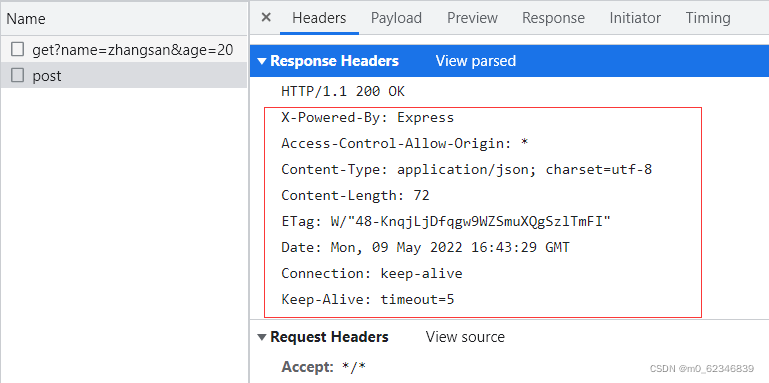Click View source for request headers
Viewport: 769px width, 383px height.
pos(465,337)
